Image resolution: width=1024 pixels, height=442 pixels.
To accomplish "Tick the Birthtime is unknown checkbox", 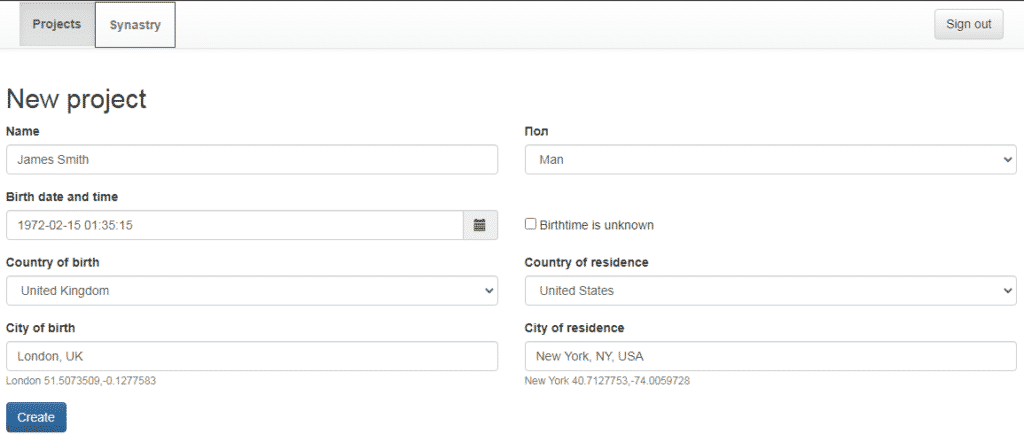I will 531,225.
